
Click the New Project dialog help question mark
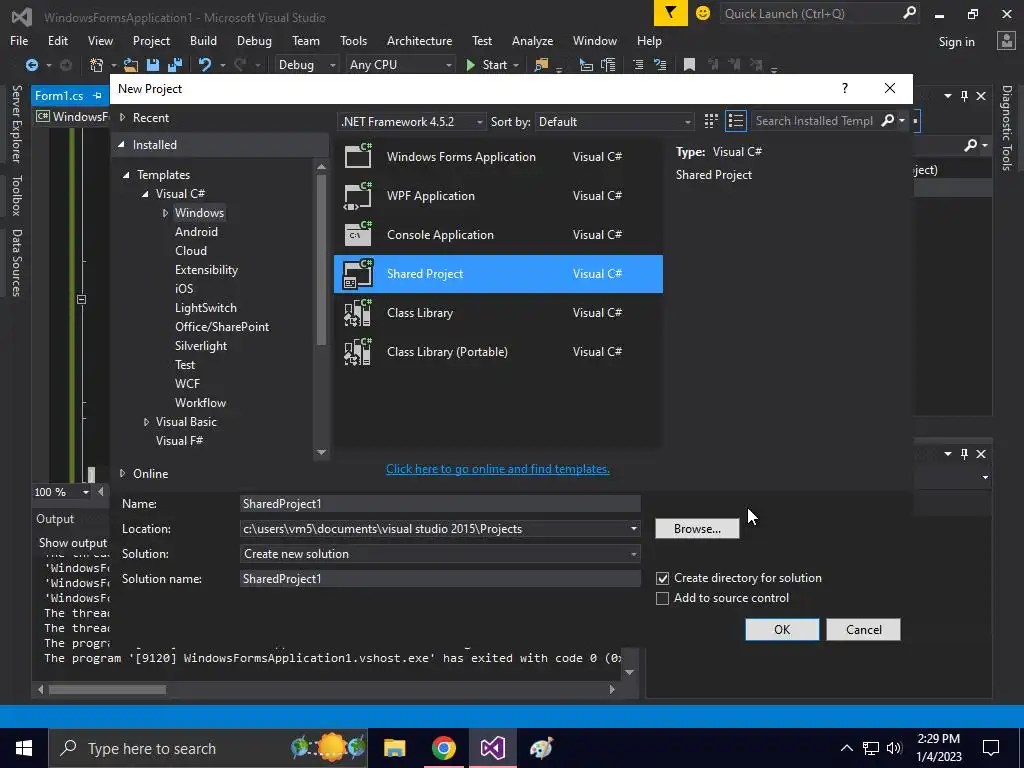845,88
